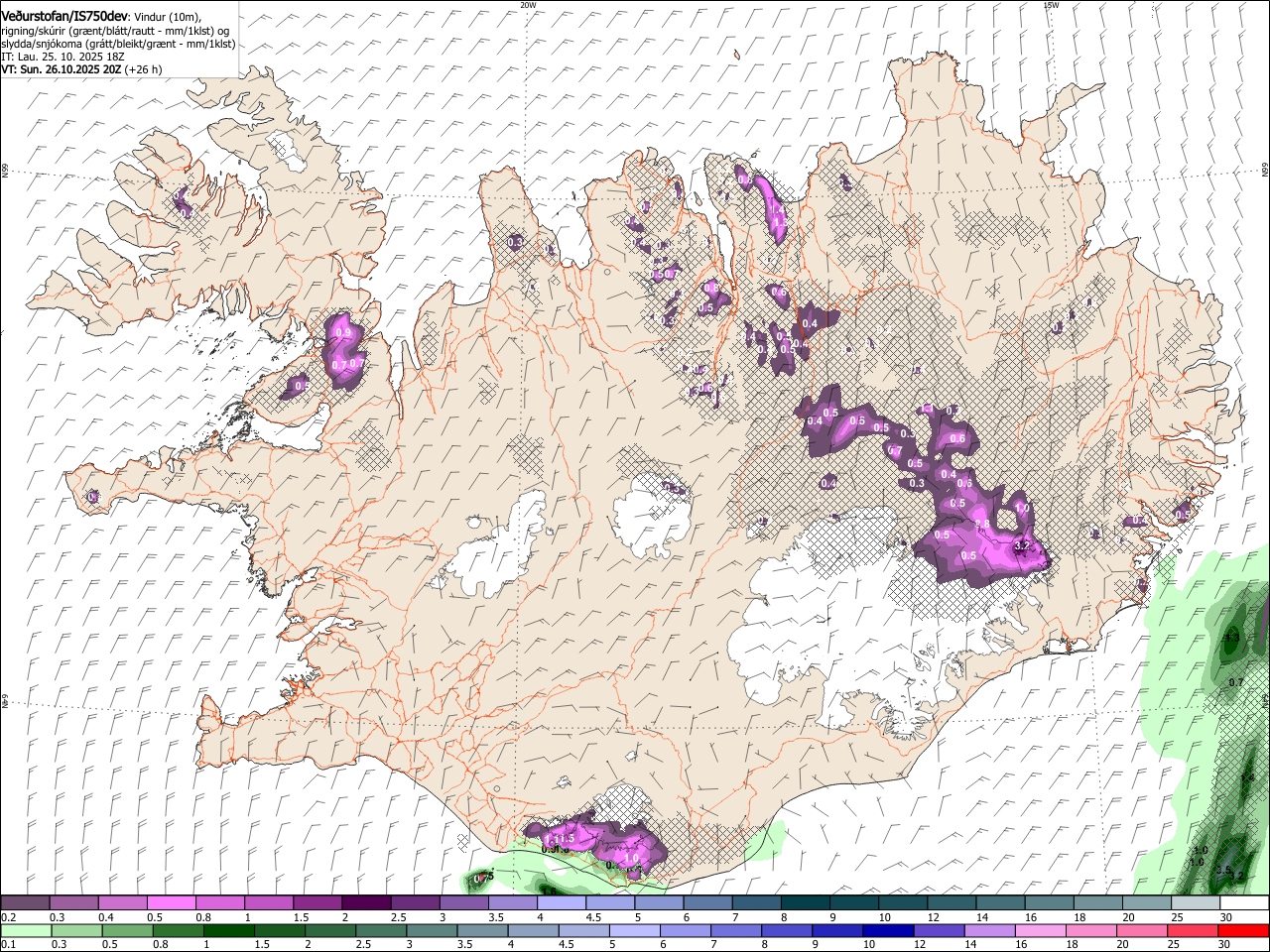Click the 0.1 label on the rain scale
The height and width of the screenshot is (952, 1270).
pyautogui.click(x=8, y=944)
